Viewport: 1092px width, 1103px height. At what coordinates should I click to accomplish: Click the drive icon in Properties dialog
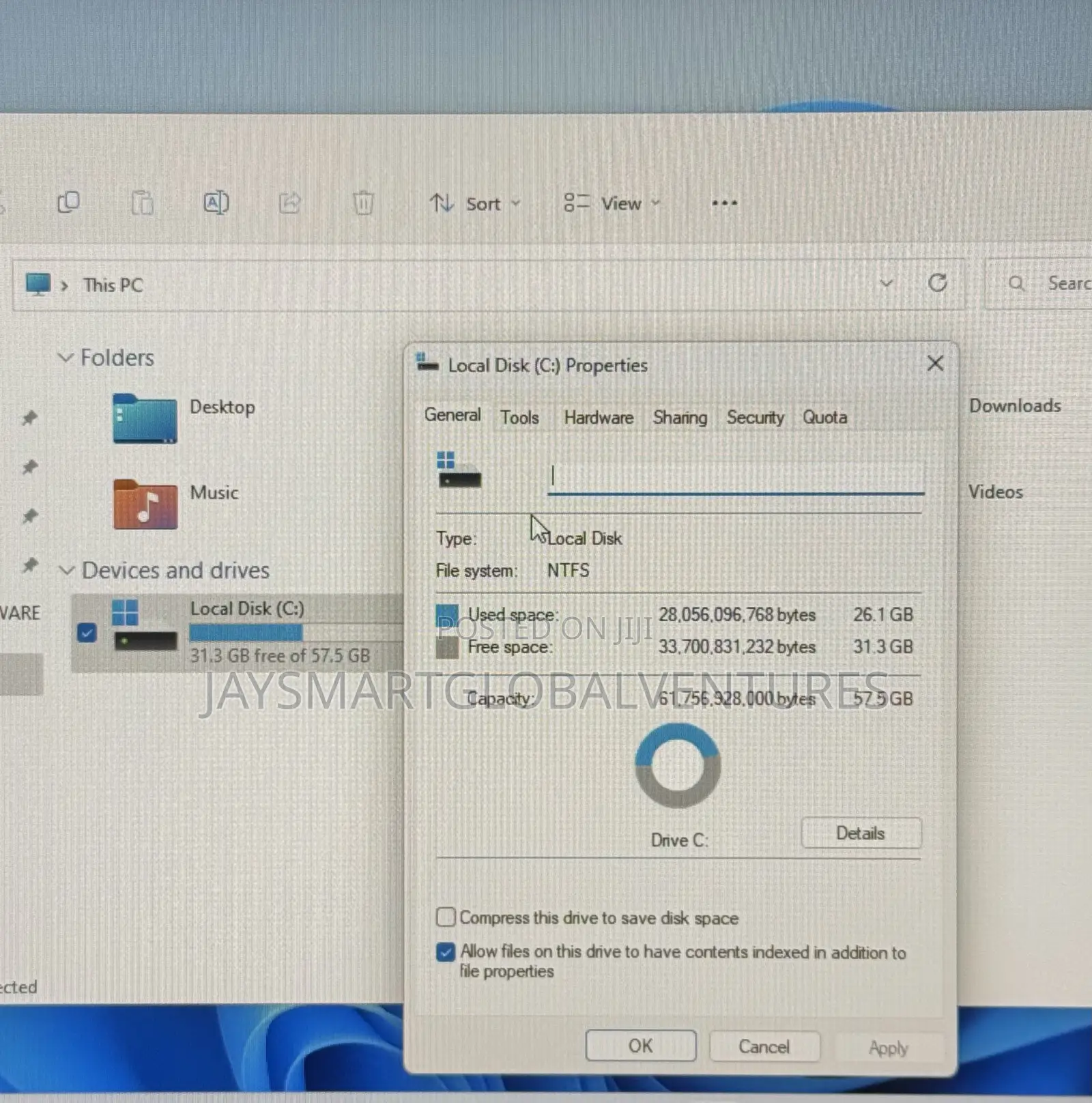tap(459, 470)
